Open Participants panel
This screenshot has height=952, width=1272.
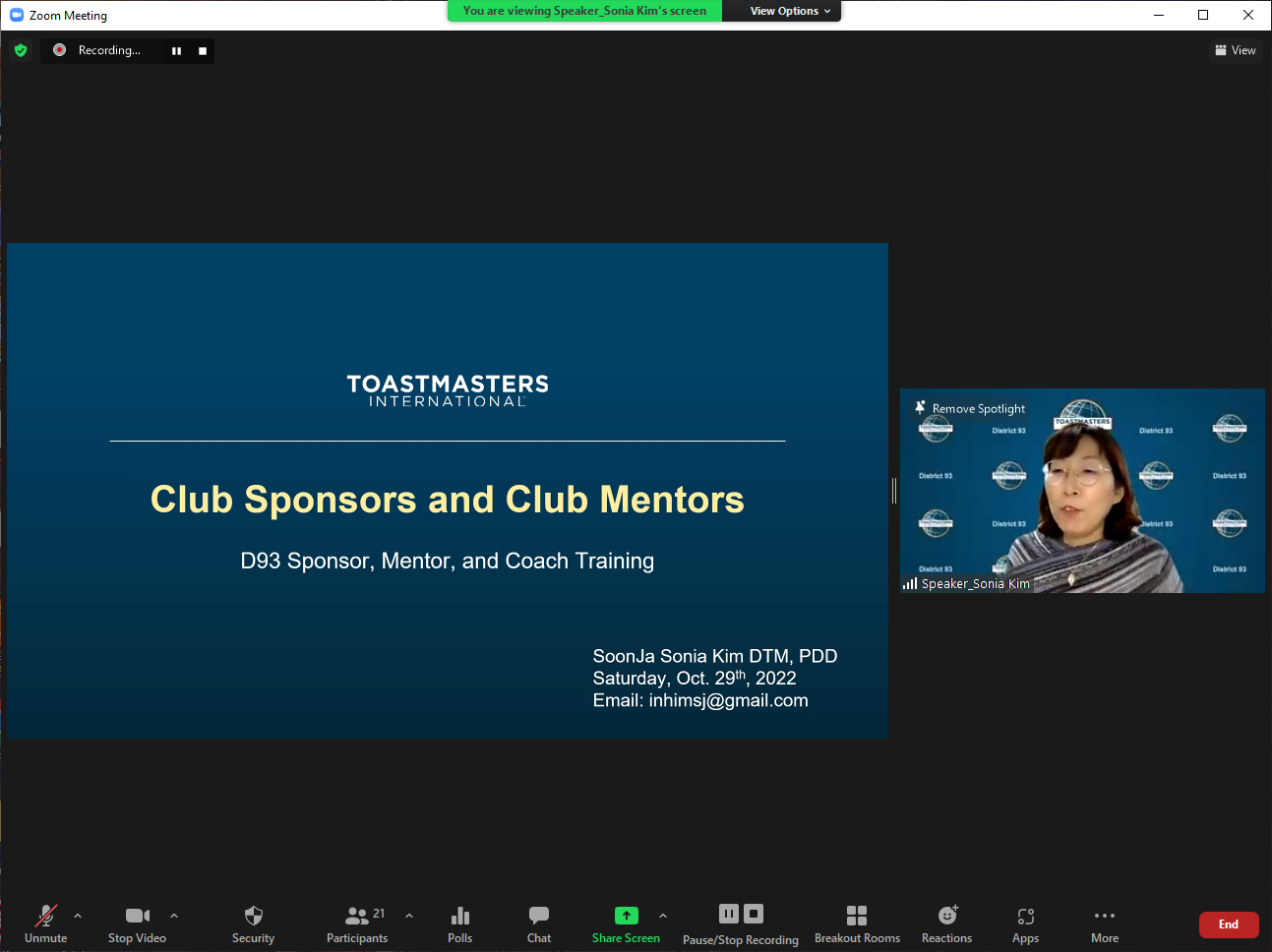pyautogui.click(x=357, y=923)
